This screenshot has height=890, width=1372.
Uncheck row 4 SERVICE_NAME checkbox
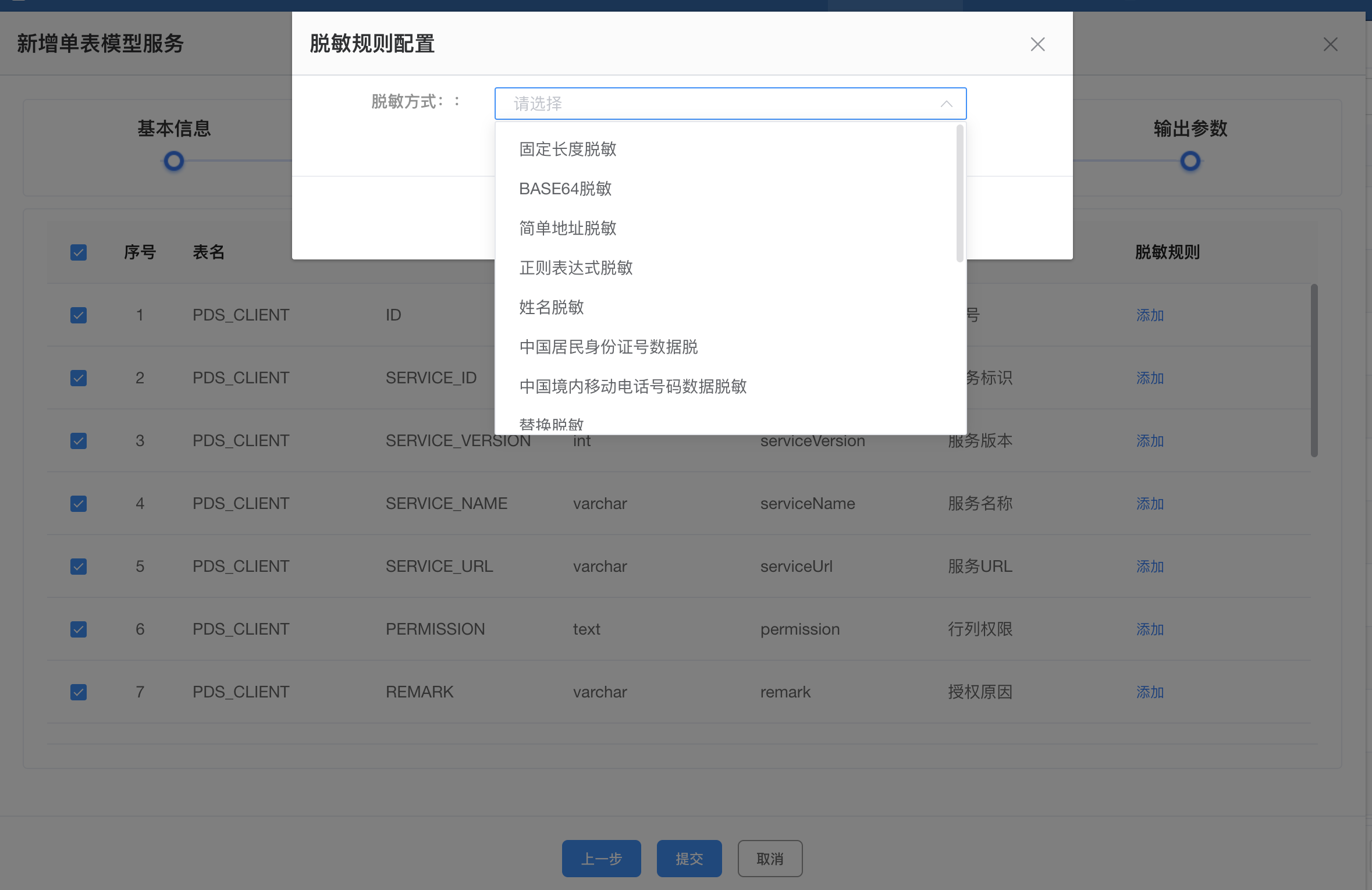click(x=79, y=504)
